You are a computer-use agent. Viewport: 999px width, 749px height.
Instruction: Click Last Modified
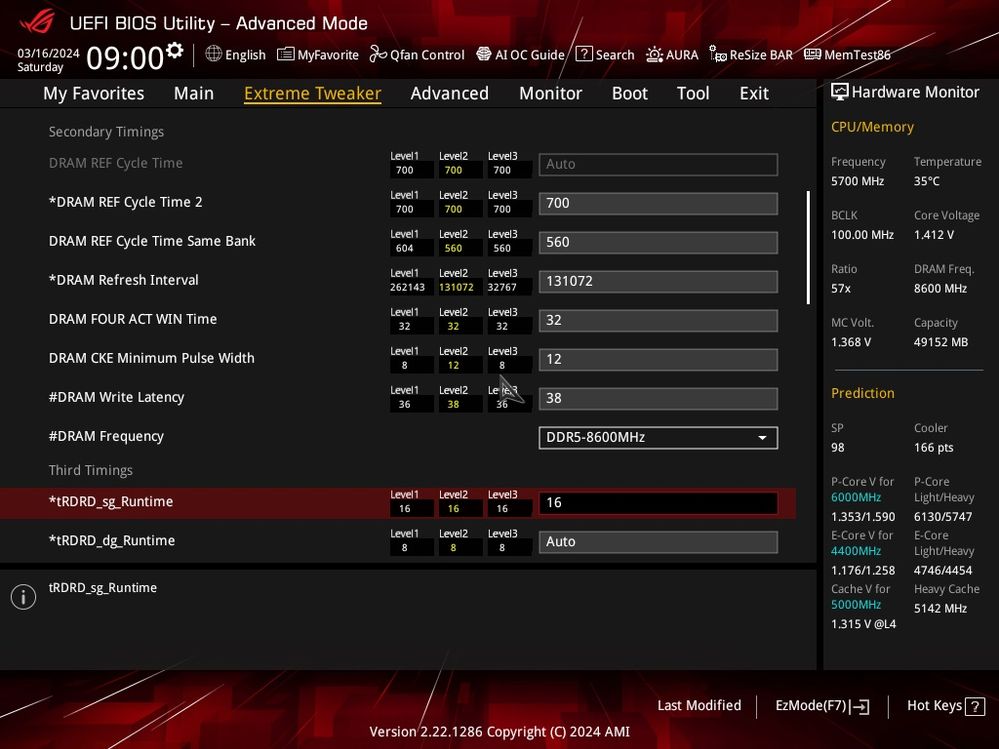699,705
